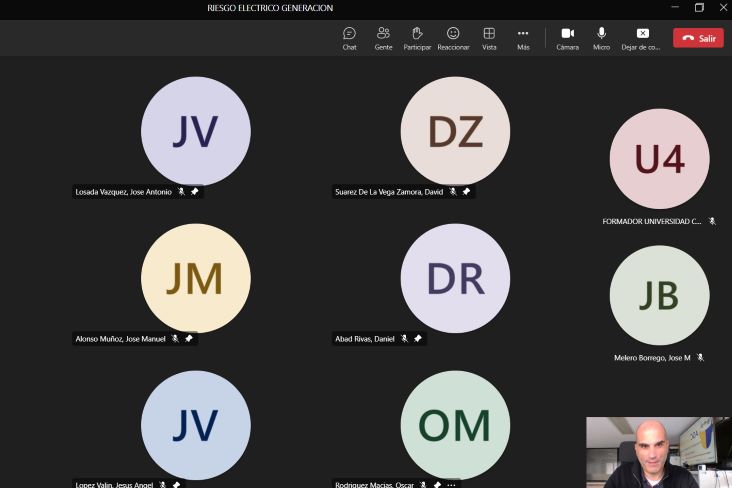Open the Chat panel
This screenshot has width=732, height=488.
click(x=349, y=38)
